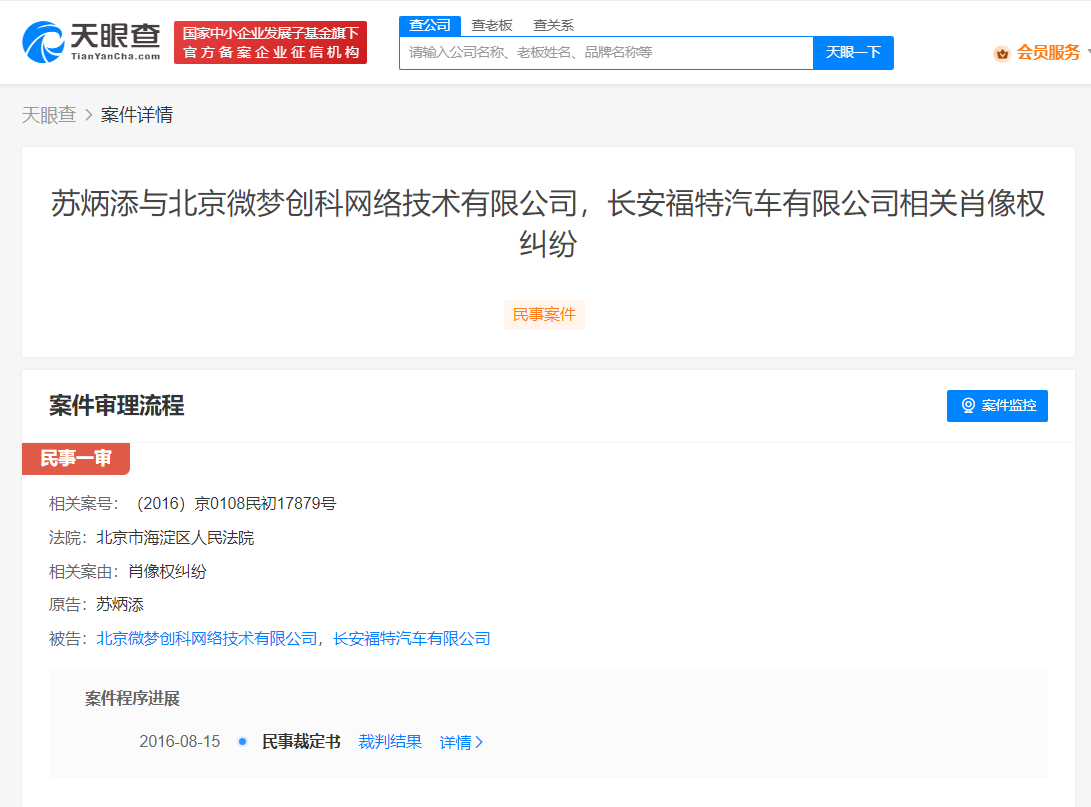
Task: Click the red 官方备案企业征信机构 banner
Action: click(271, 42)
